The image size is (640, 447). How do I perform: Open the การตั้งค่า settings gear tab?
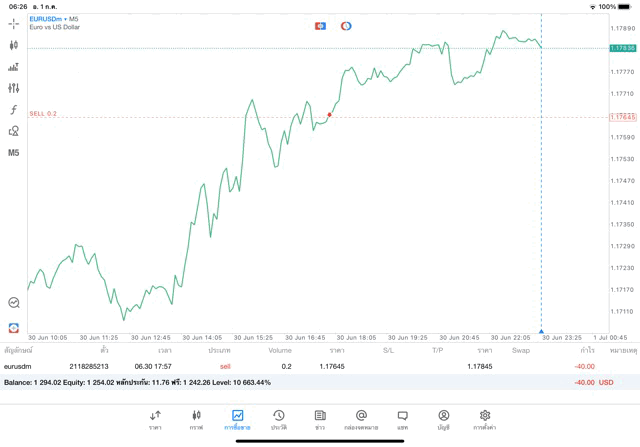(485, 420)
